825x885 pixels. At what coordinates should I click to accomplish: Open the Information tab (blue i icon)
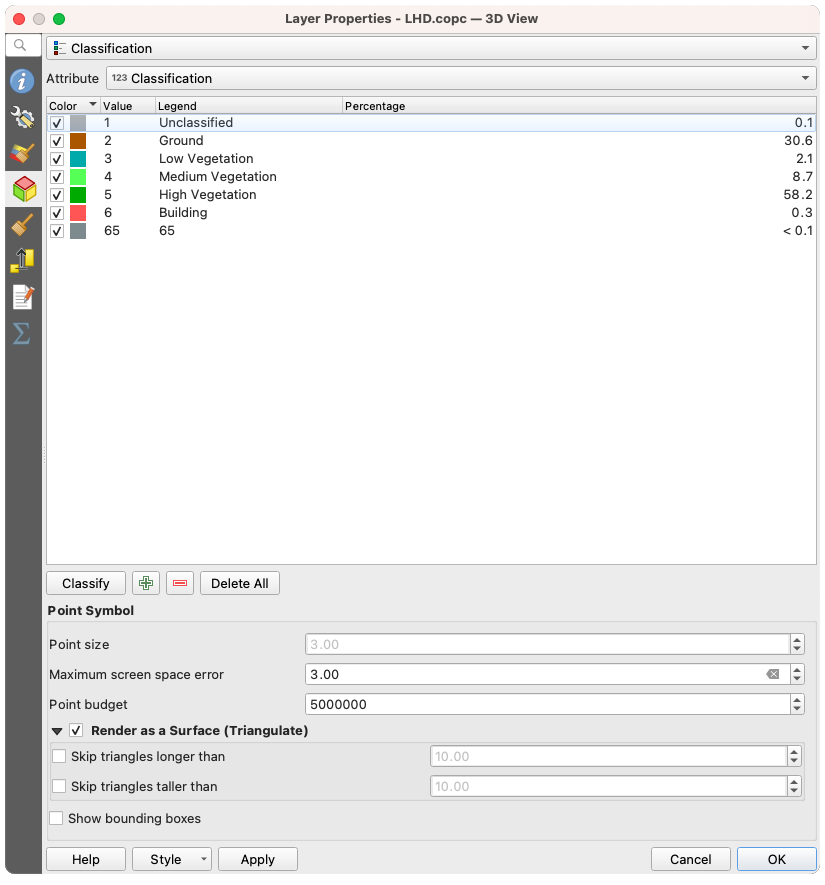coord(21,82)
